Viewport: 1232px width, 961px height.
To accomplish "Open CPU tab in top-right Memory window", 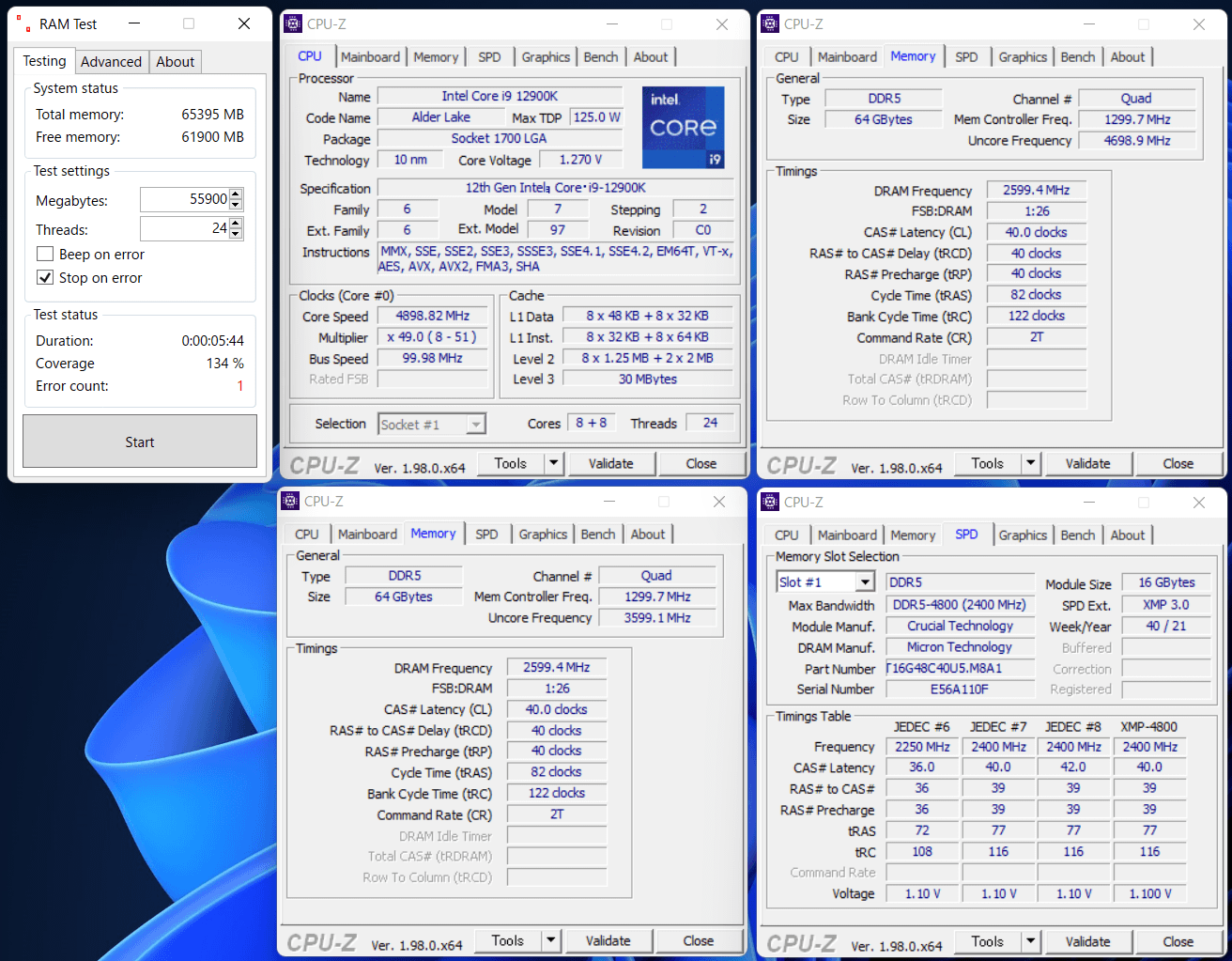I will 787,57.
